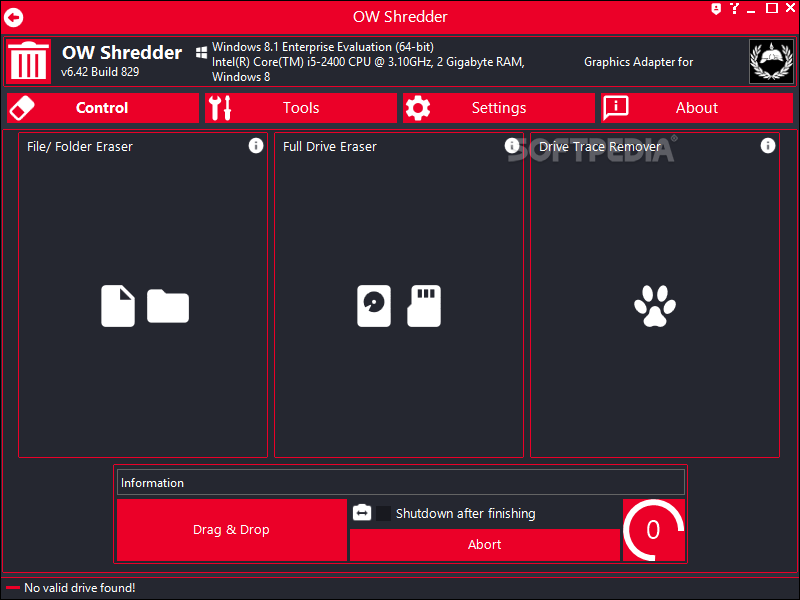800x600 pixels.
Task: Click the circular progress indicator showing 0
Action: [x=654, y=530]
